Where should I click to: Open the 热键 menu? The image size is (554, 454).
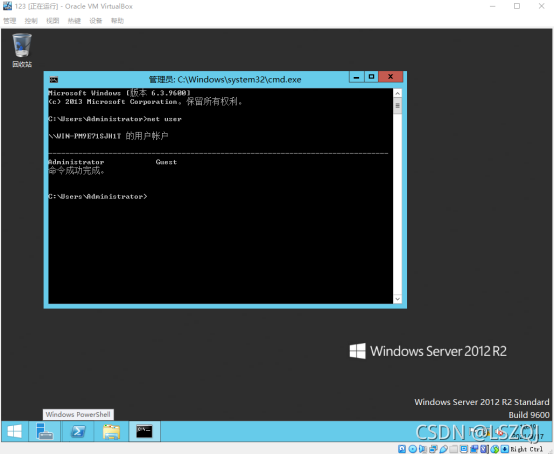[x=74, y=21]
